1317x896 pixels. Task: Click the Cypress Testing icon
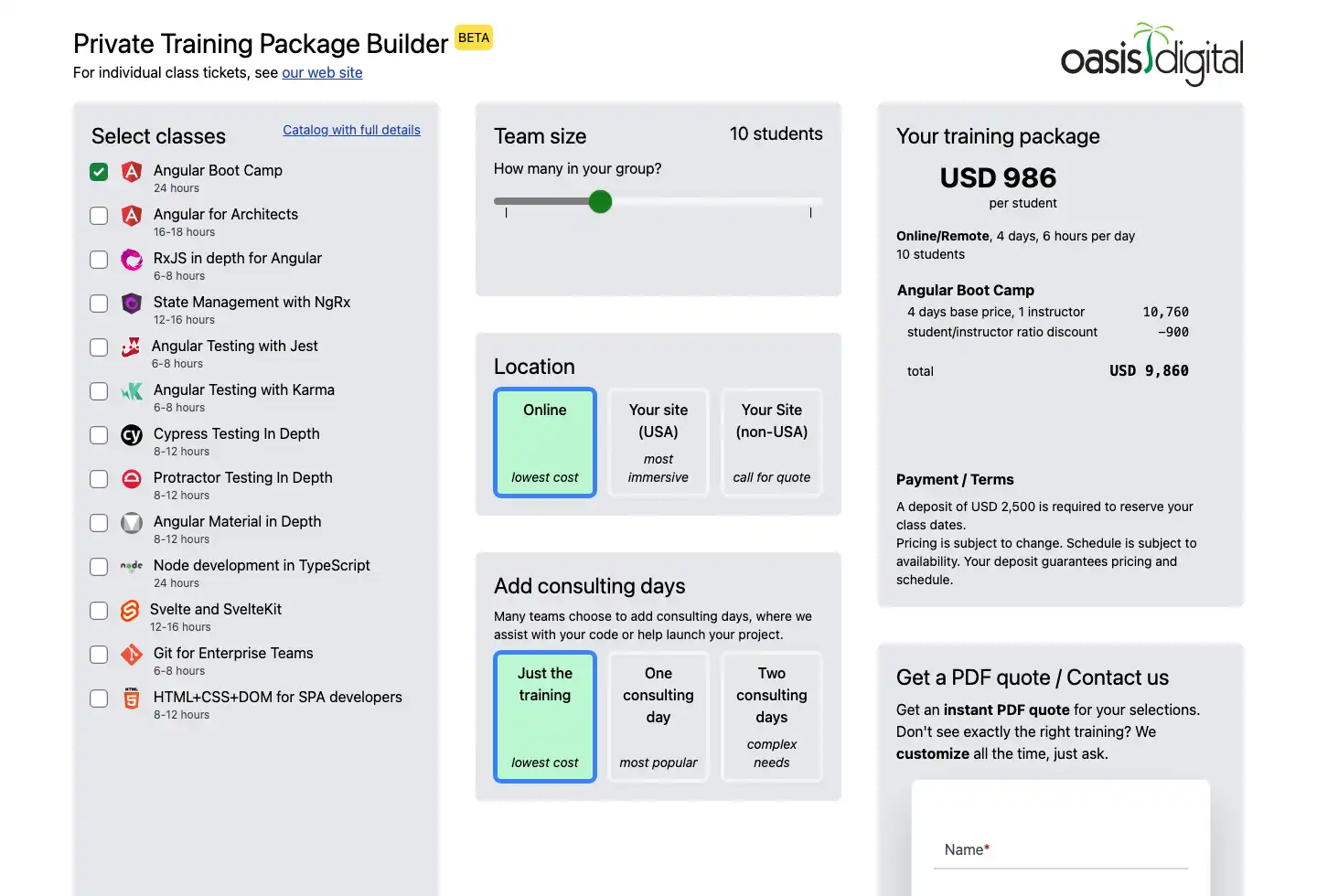tap(132, 434)
